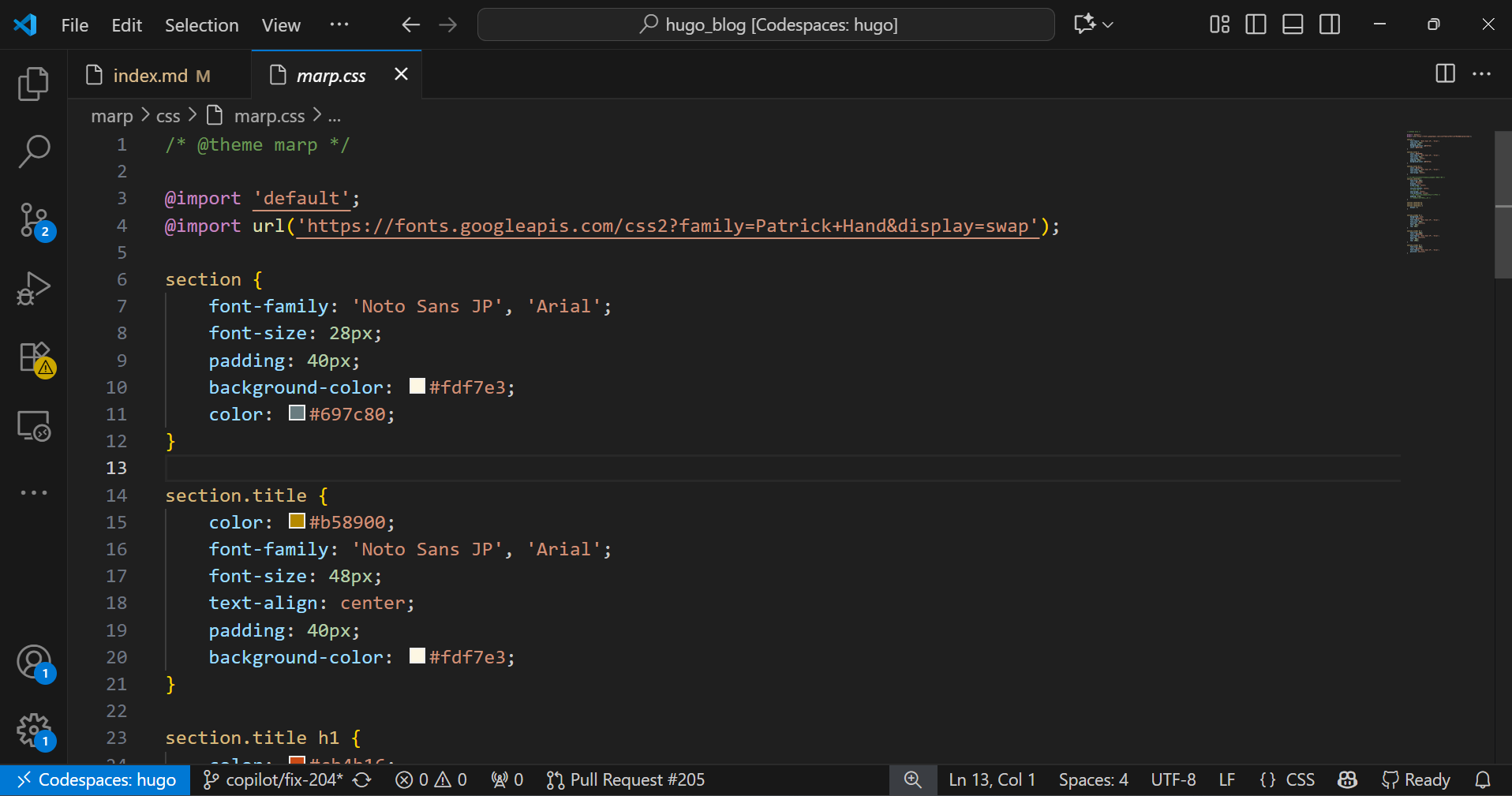Show additional activity bar views

(x=33, y=493)
